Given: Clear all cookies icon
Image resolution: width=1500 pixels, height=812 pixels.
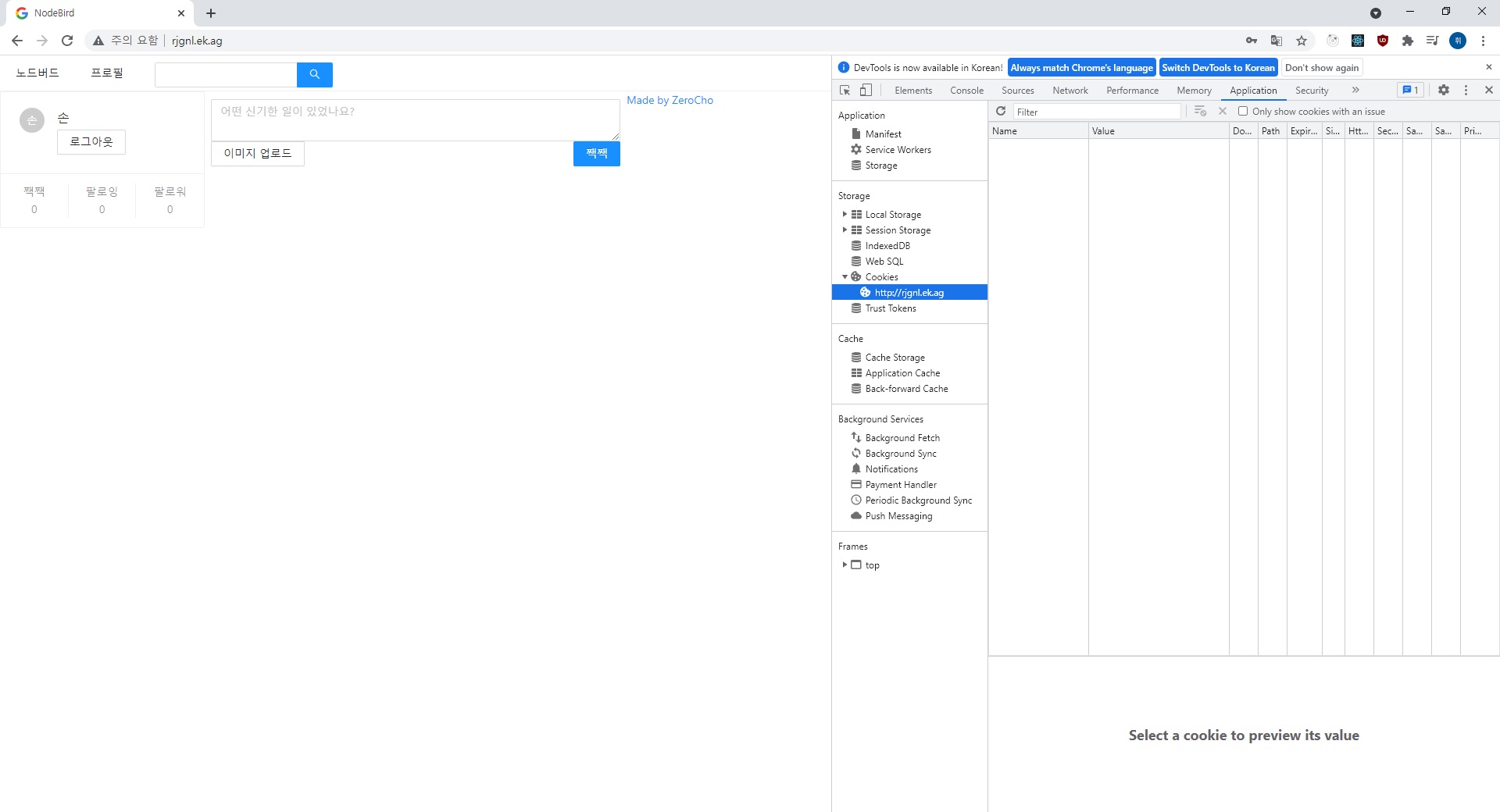Looking at the screenshot, I should (1201, 112).
